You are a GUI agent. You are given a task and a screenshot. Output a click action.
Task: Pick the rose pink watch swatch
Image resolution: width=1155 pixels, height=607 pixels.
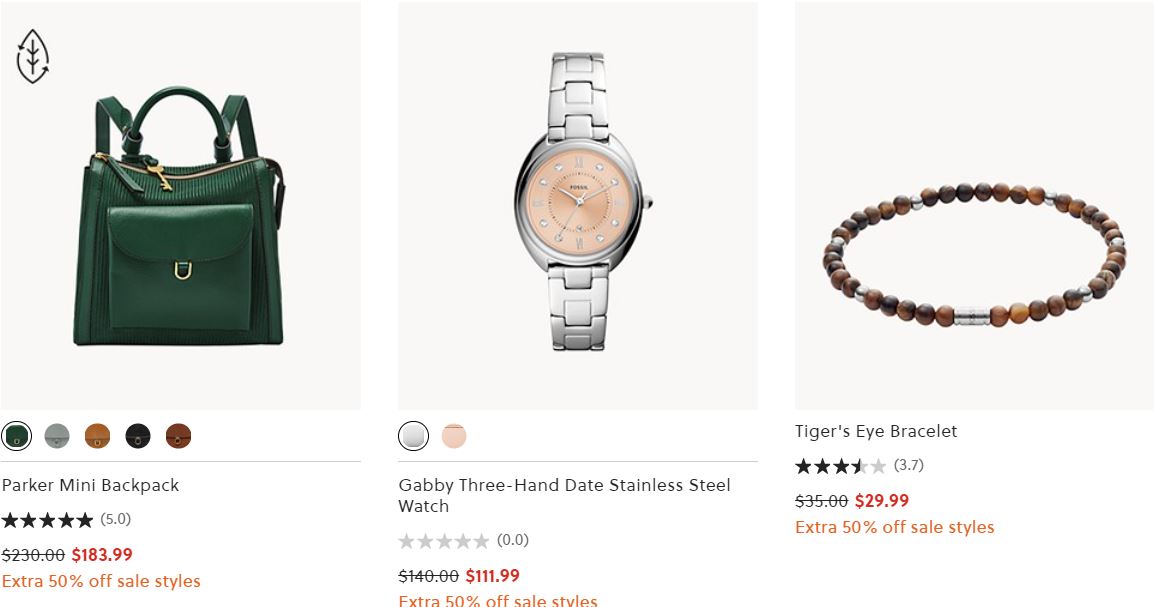pos(454,436)
